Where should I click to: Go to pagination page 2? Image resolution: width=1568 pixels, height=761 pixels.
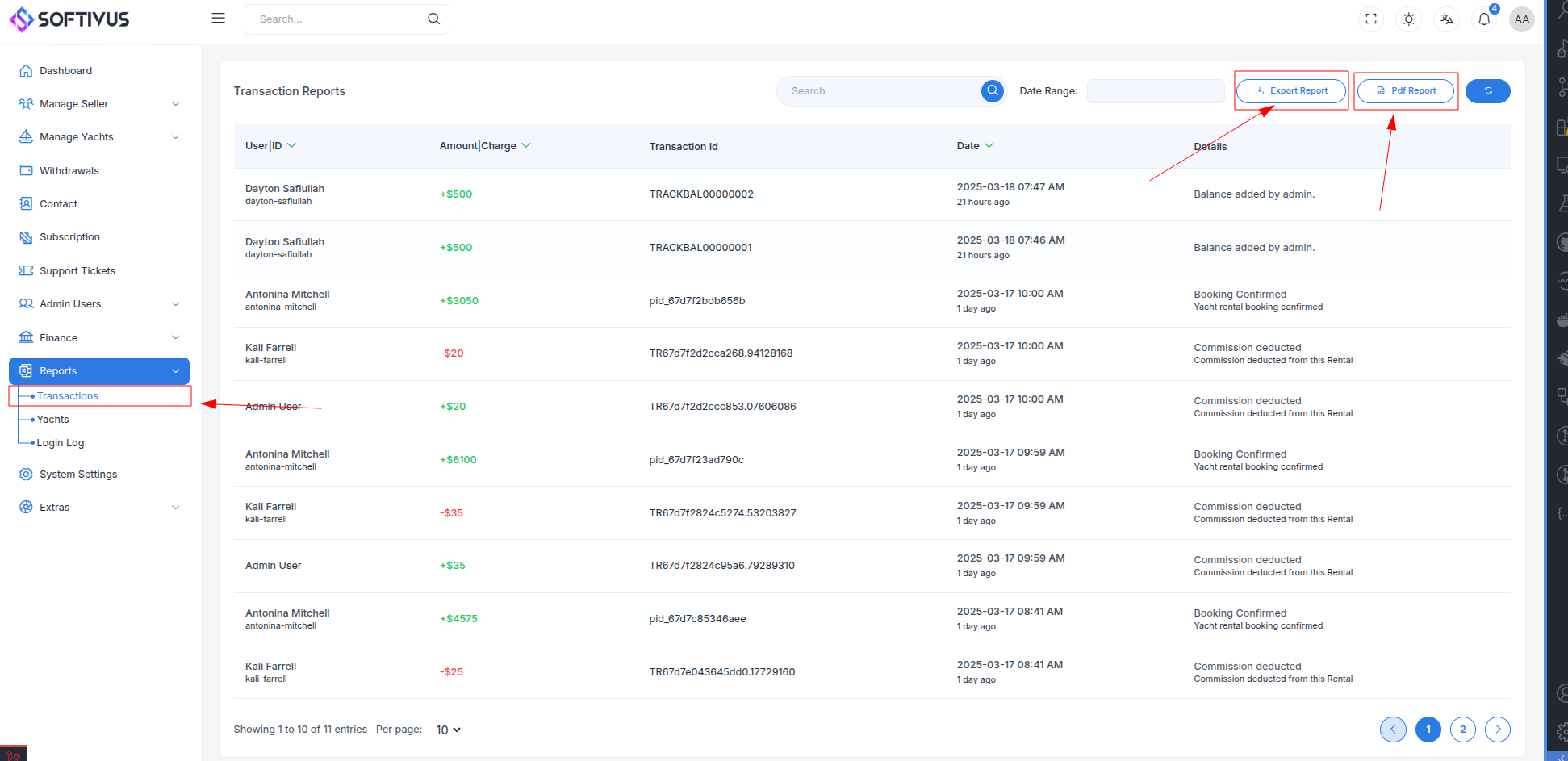coord(1462,729)
